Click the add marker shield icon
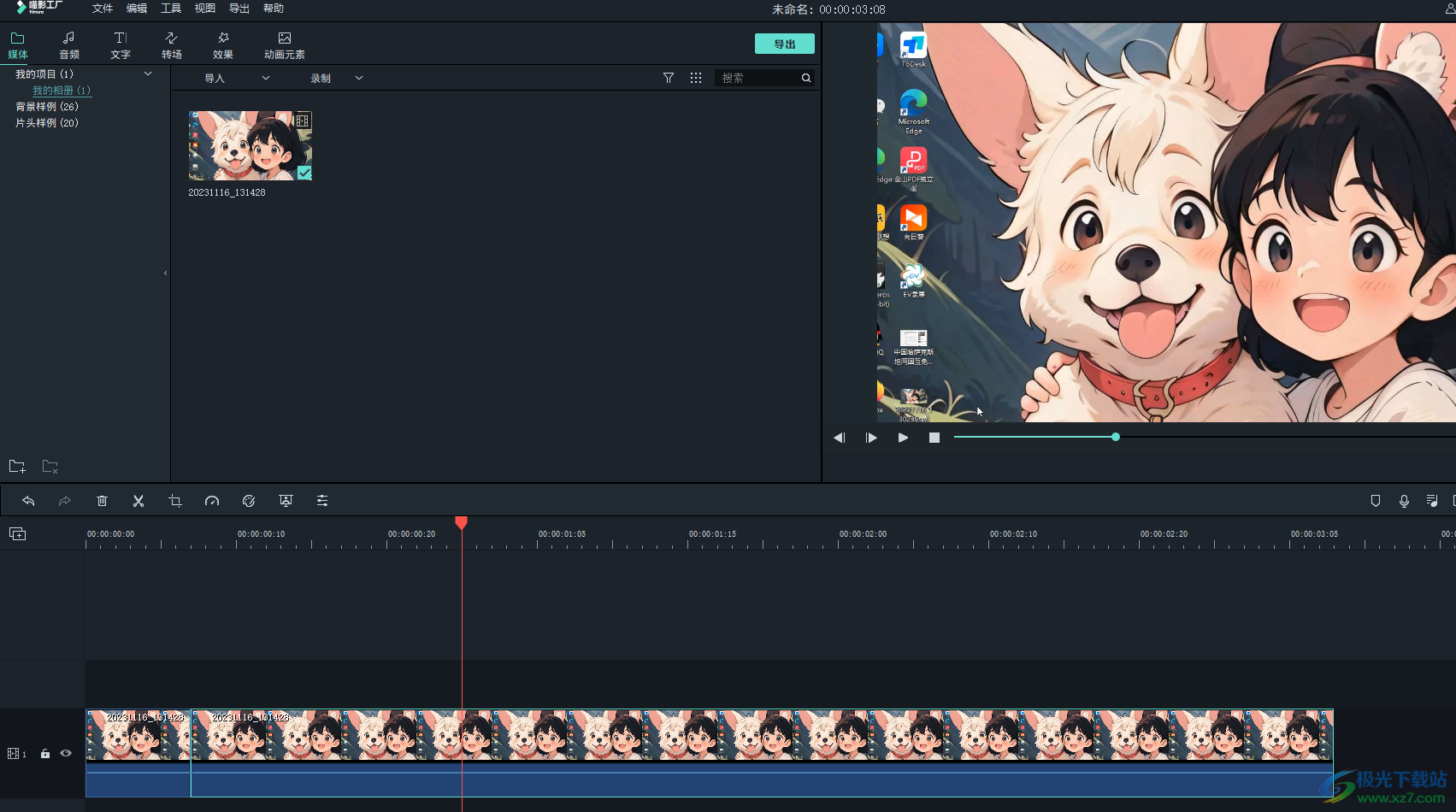The width and height of the screenshot is (1456, 812). click(x=1376, y=501)
